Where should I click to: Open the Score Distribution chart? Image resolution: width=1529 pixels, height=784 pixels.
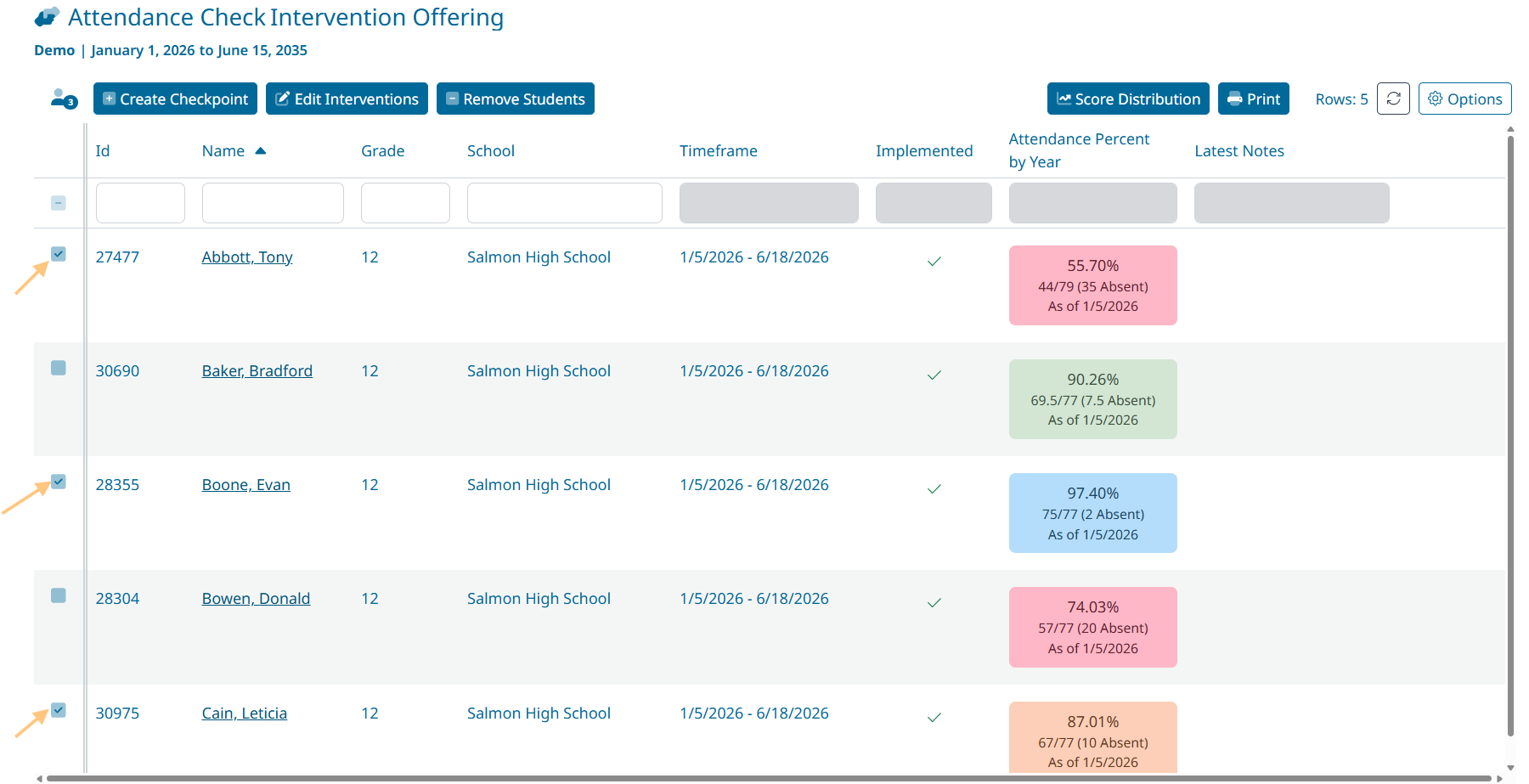click(1128, 99)
